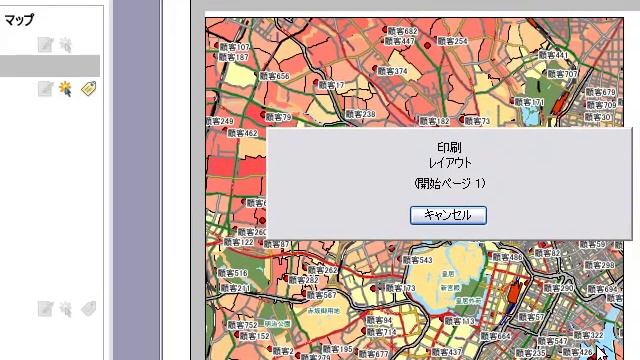640x360 pixels.
Task: Click the 顧客664 label on the map
Action: click(x=495, y=336)
